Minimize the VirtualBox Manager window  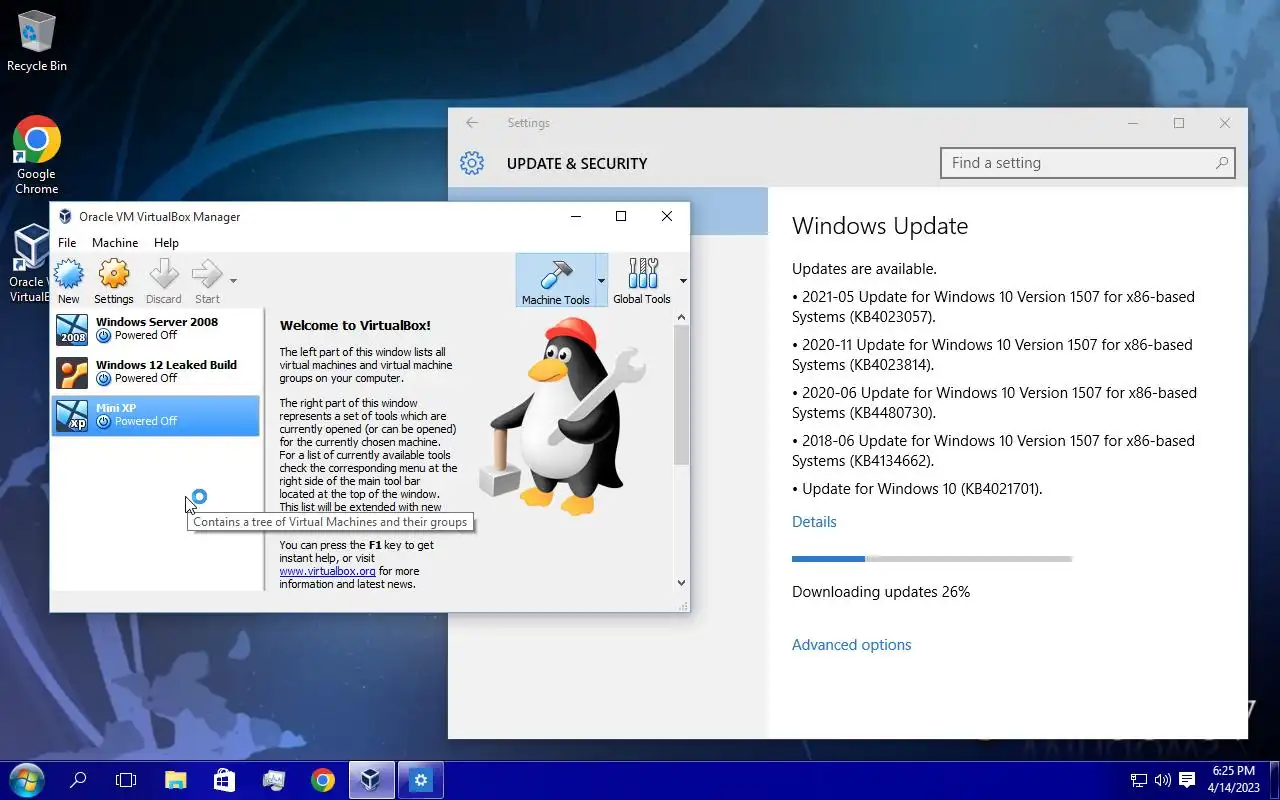point(575,216)
